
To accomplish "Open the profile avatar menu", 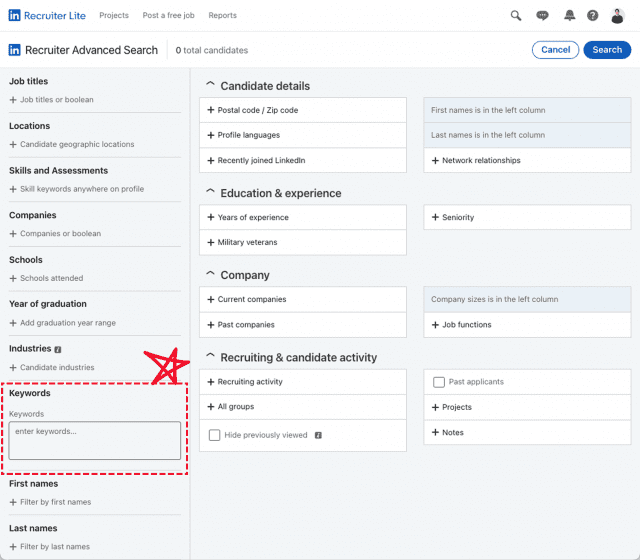I will pyautogui.click(x=618, y=16).
